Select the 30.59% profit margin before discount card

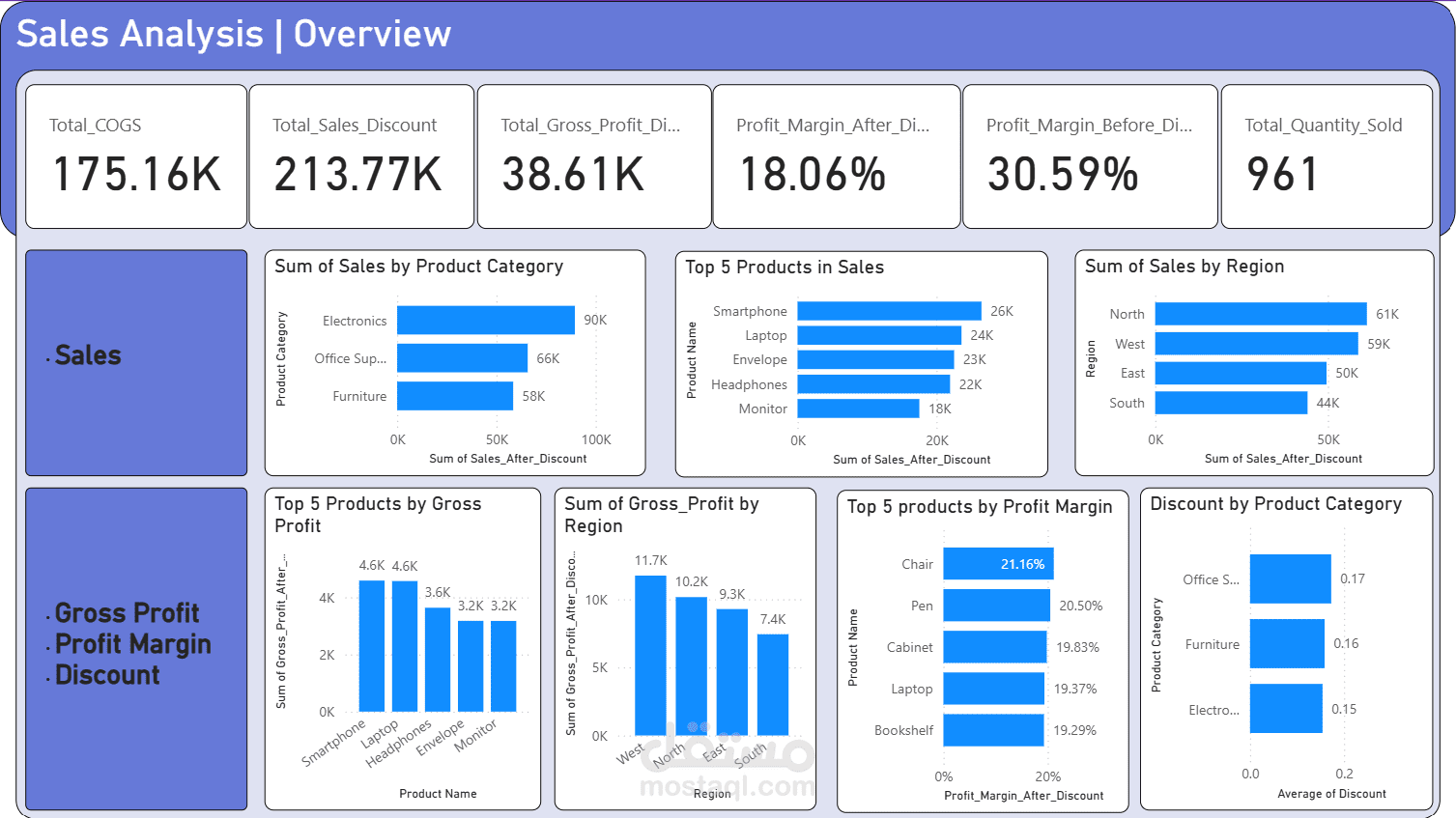click(1090, 156)
